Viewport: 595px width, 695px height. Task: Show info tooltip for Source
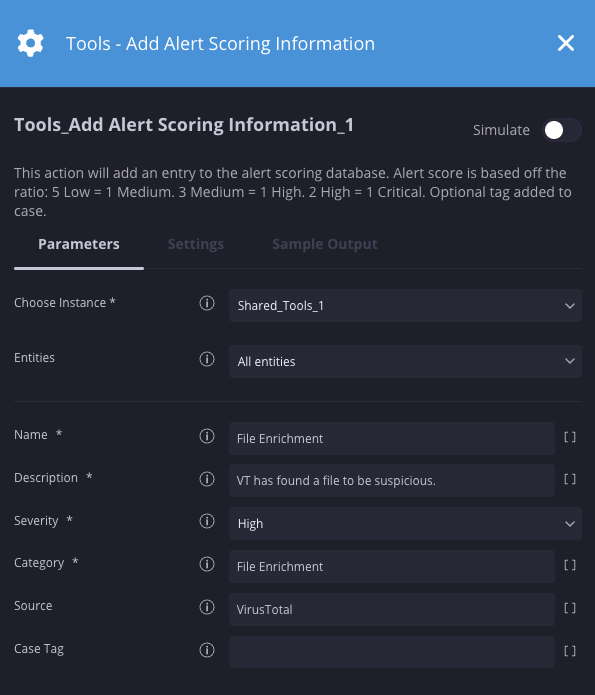coord(207,607)
